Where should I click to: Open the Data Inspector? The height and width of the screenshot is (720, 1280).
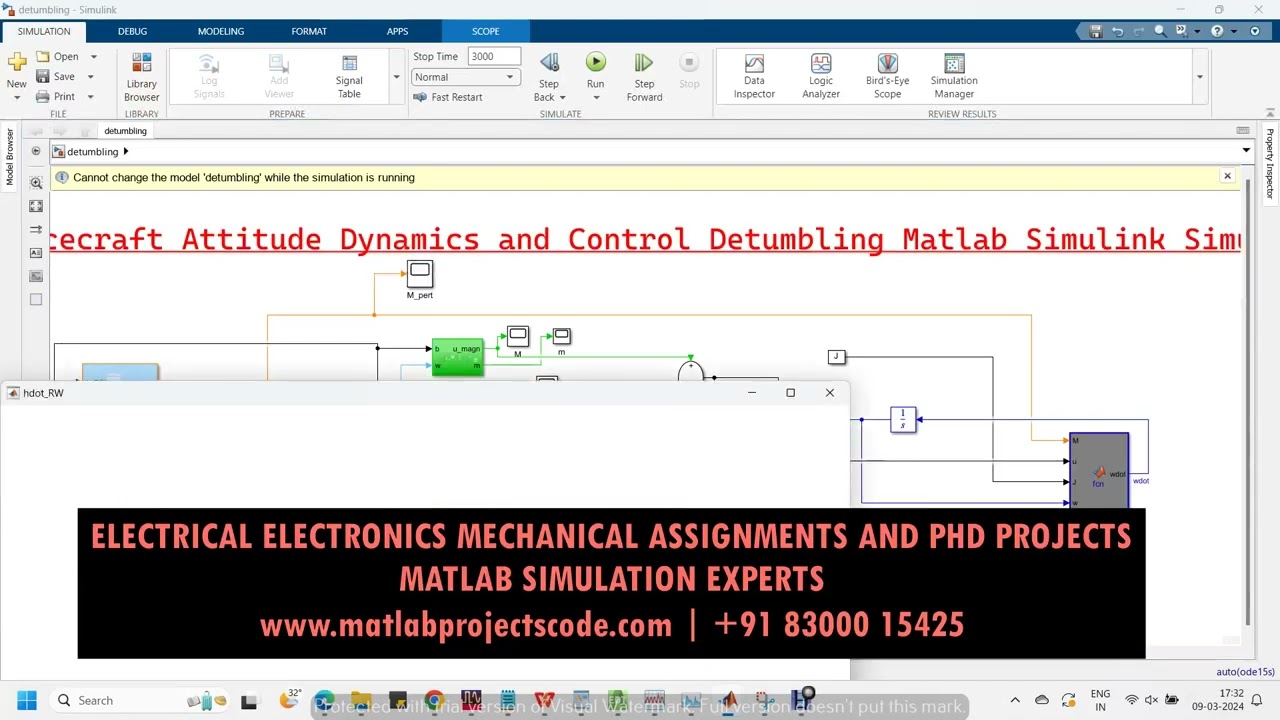pos(754,77)
